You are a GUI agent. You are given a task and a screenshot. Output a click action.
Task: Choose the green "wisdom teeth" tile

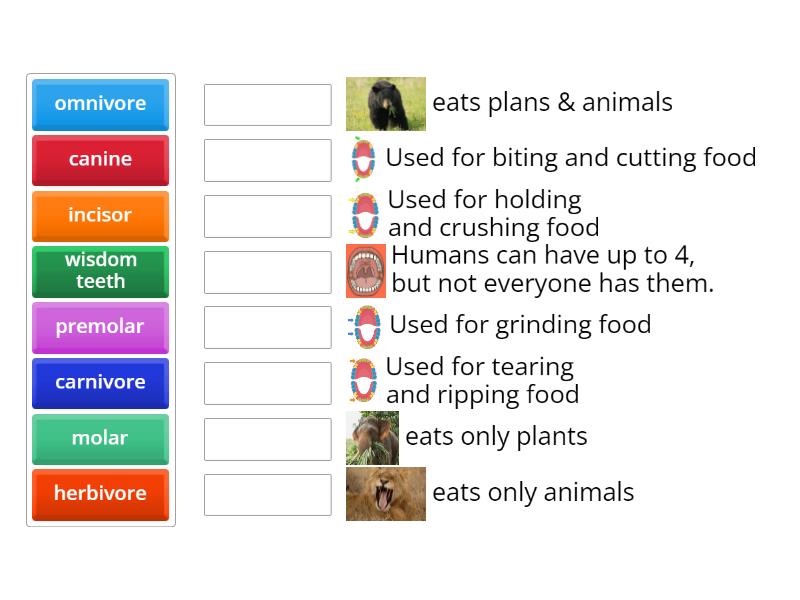click(x=100, y=271)
